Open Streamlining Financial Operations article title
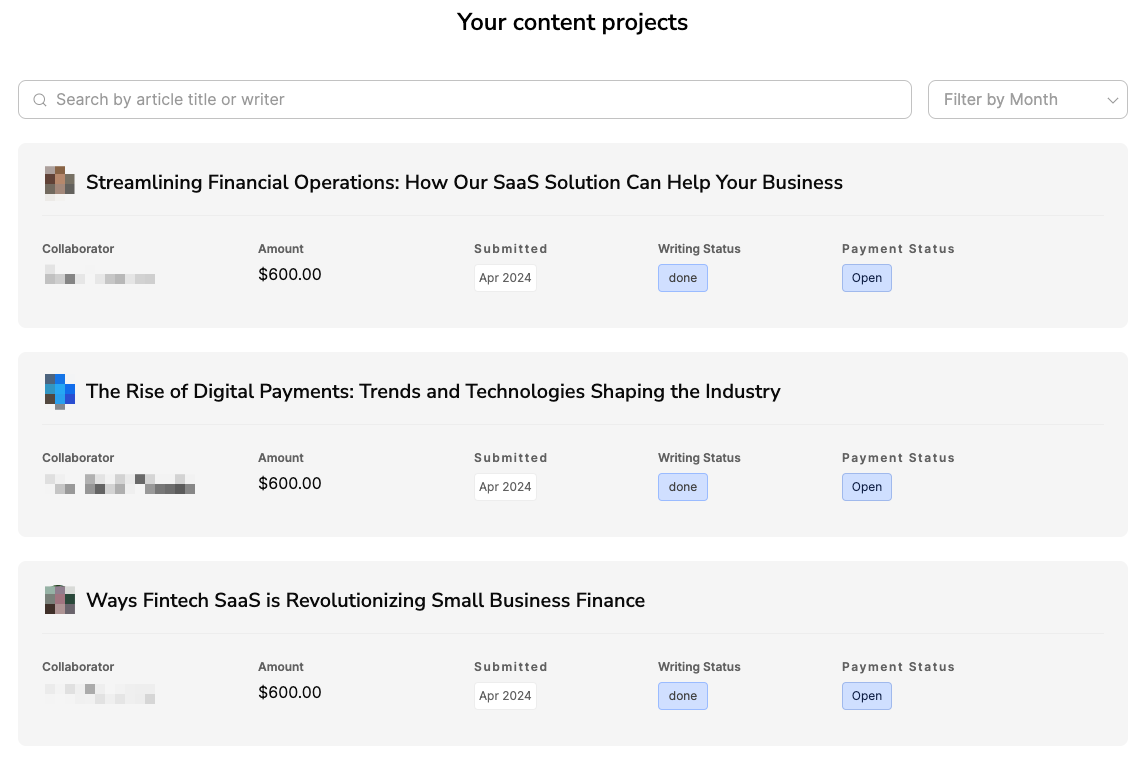Screen dimensions: 1140x762 coord(464,182)
